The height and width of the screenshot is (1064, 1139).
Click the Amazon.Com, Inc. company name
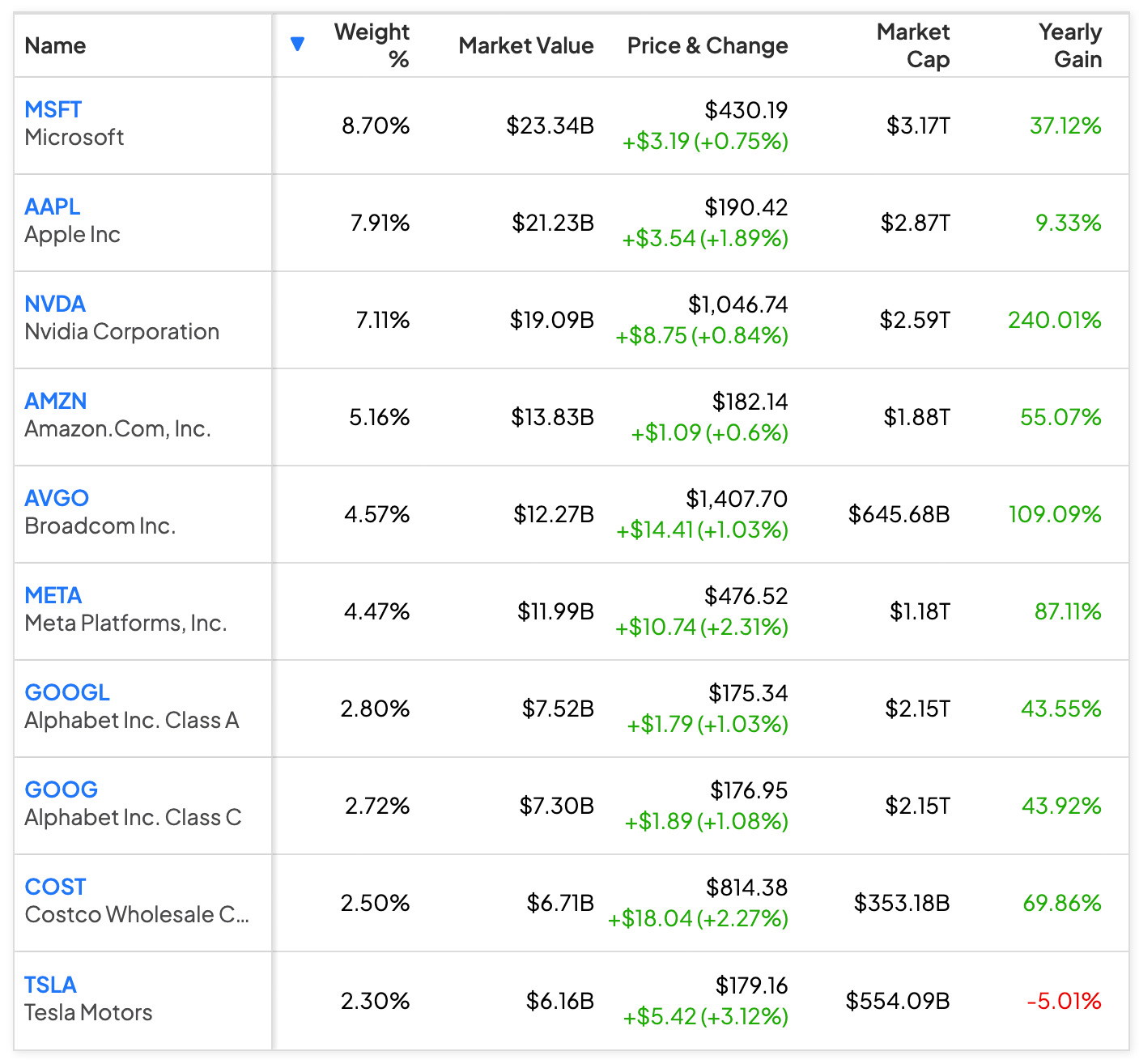point(118,428)
